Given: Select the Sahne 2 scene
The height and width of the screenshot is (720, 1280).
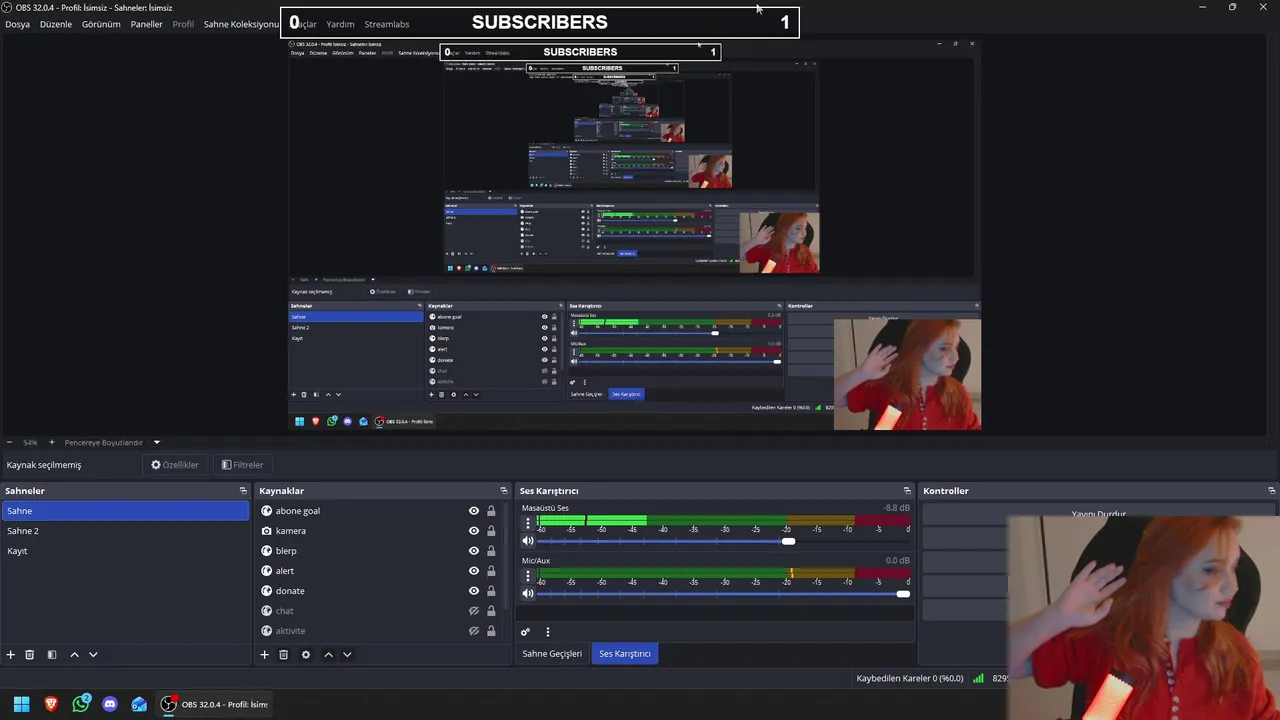Looking at the screenshot, I should [x=125, y=531].
